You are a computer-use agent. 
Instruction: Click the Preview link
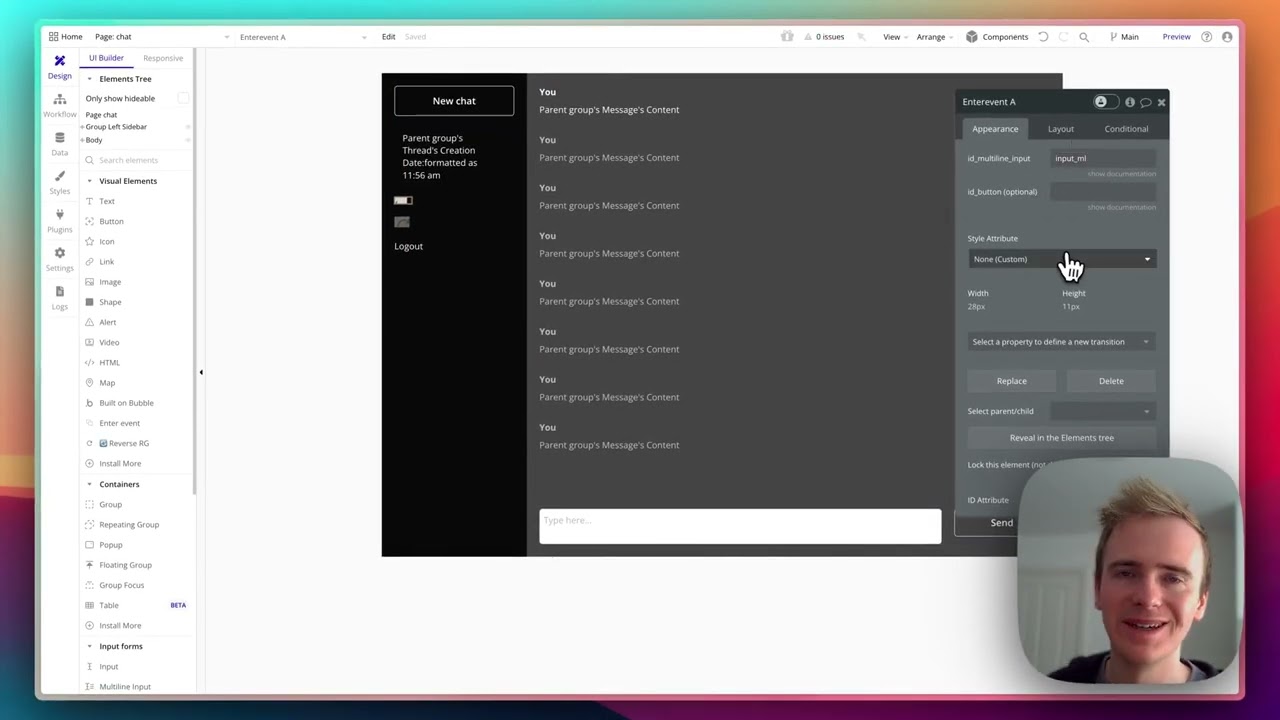[x=1176, y=37]
